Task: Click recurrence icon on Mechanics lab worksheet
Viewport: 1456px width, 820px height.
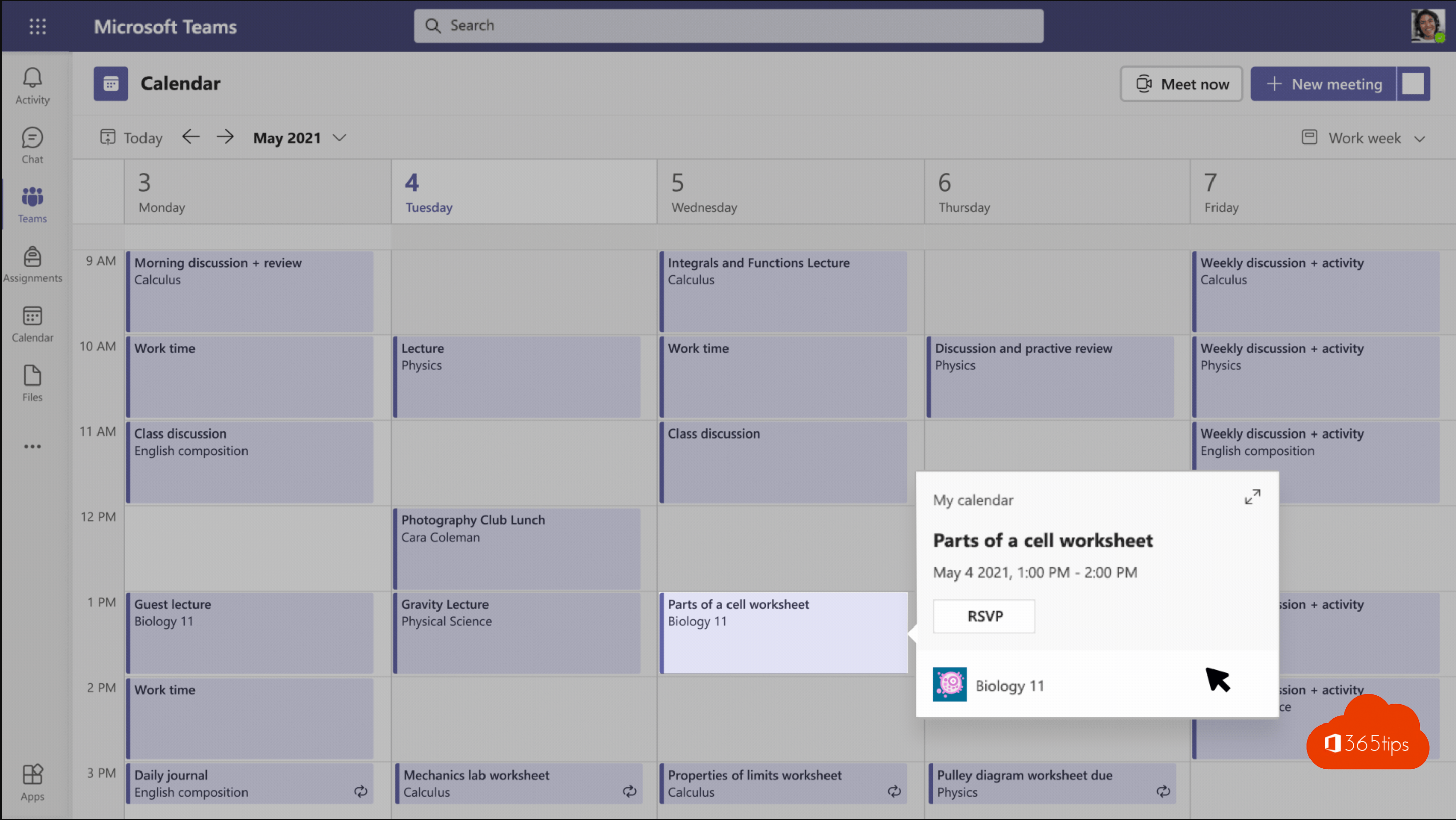Action: click(x=629, y=791)
